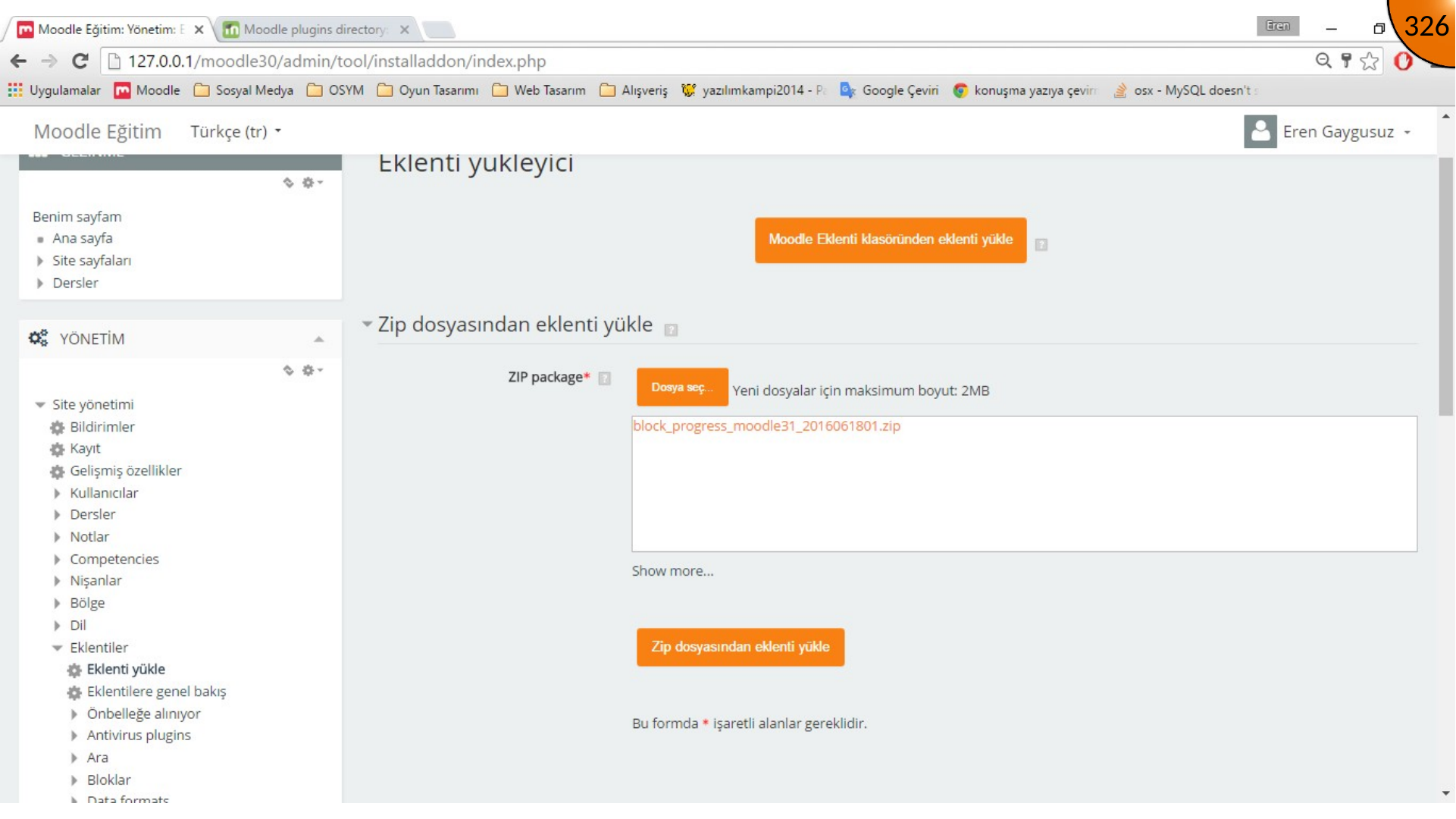Viewport: 1456px width, 819px height.
Task: Open help icon next to Zip section heading
Action: (x=671, y=330)
